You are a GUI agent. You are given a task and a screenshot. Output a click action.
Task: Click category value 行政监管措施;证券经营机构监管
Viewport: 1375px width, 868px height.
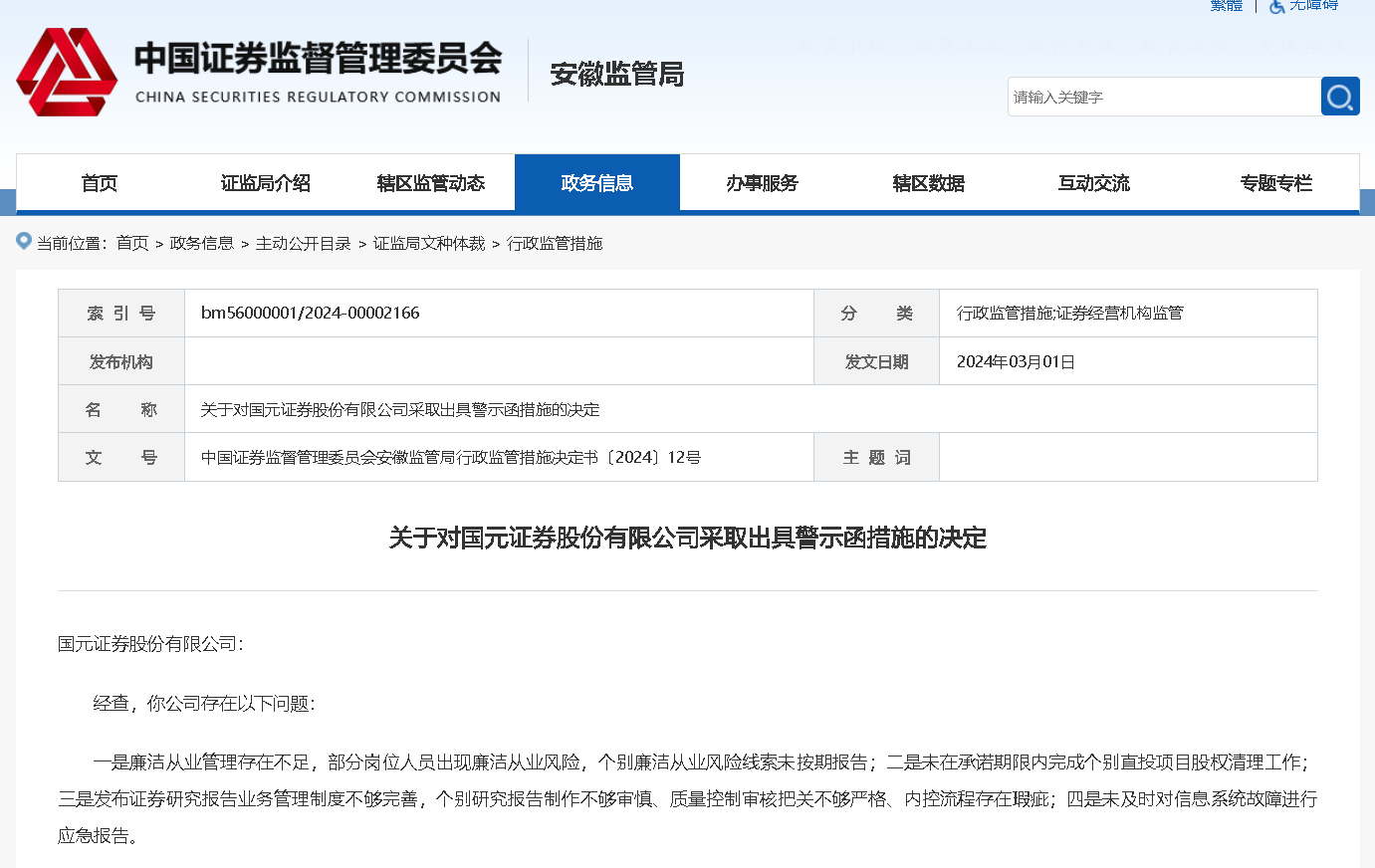point(1070,313)
